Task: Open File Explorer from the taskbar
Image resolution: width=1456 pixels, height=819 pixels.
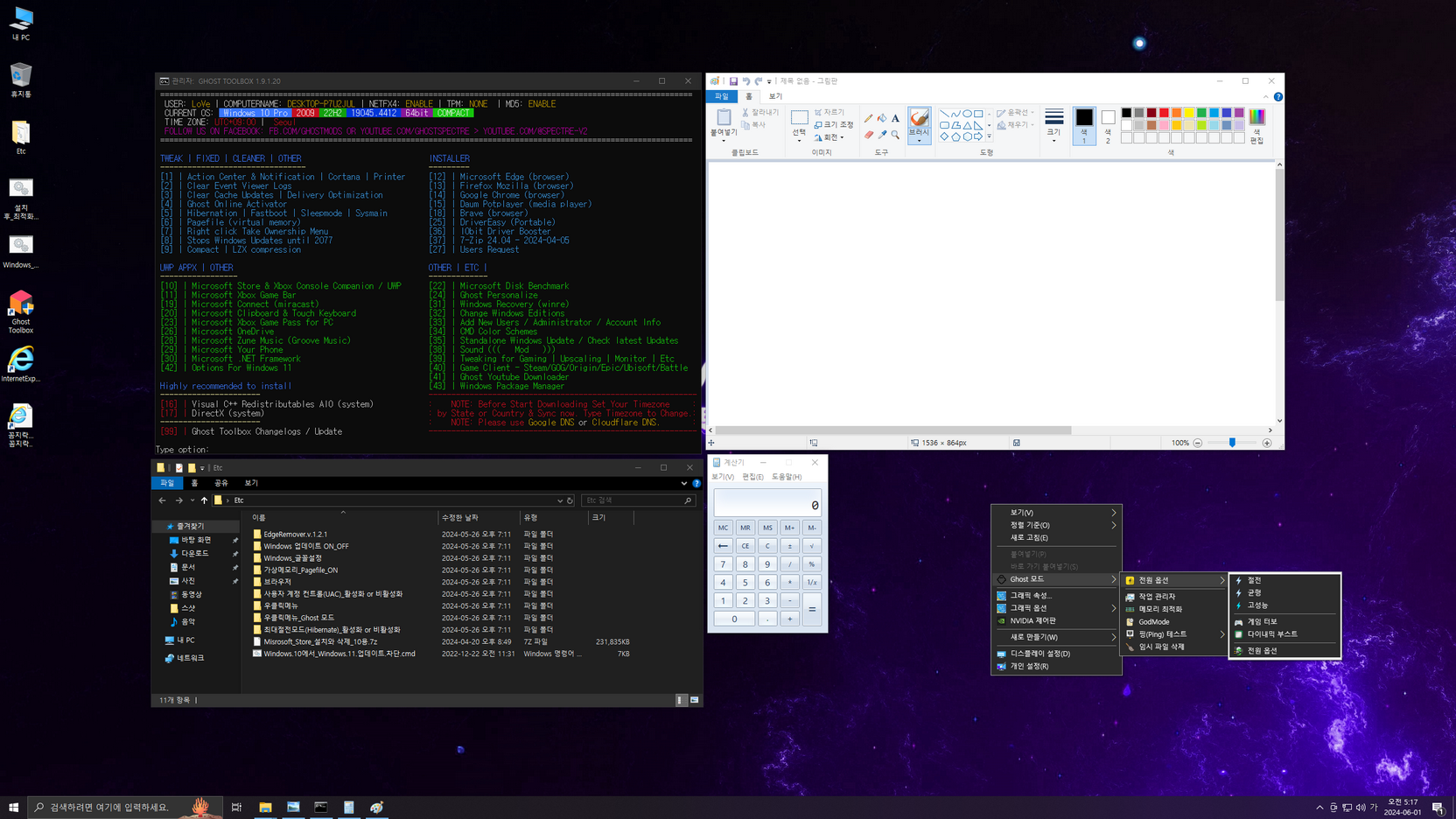Action: (265, 807)
